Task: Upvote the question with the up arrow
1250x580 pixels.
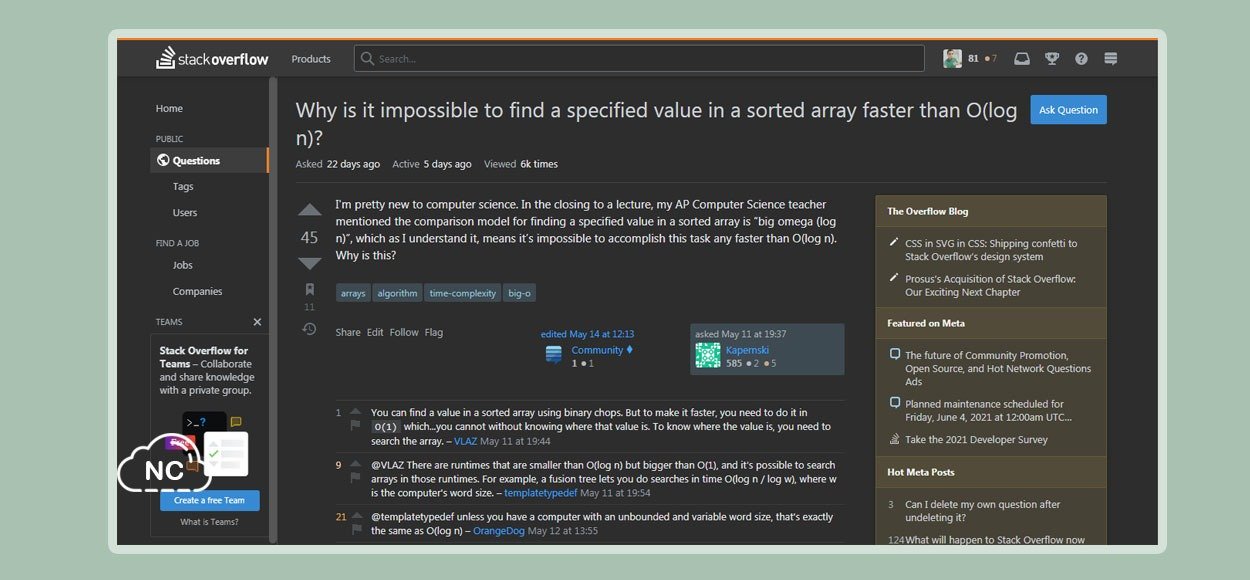Action: click(310, 210)
